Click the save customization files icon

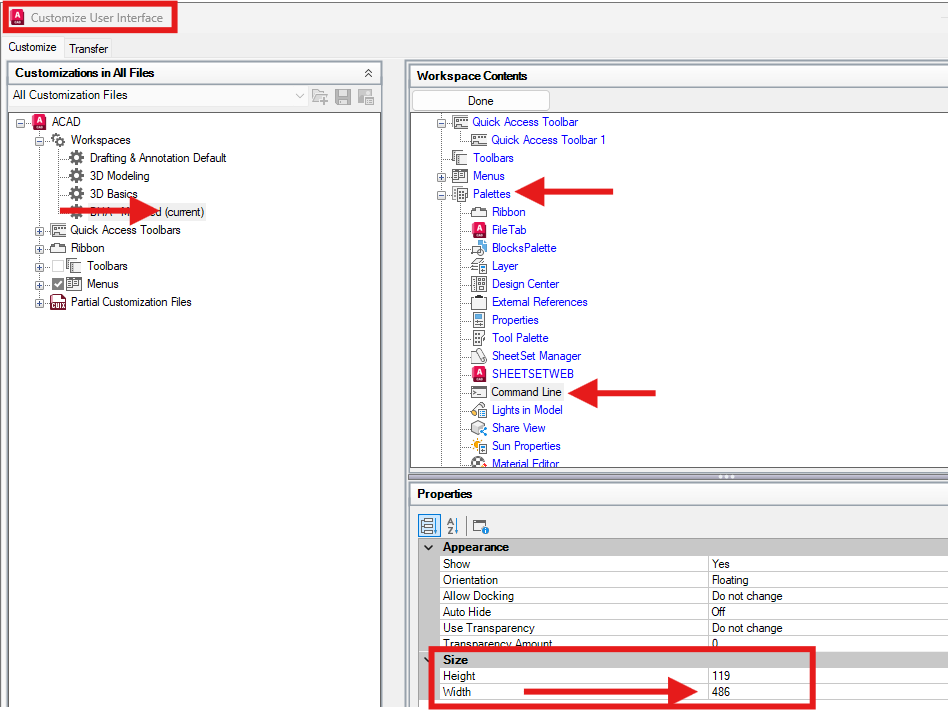[343, 96]
